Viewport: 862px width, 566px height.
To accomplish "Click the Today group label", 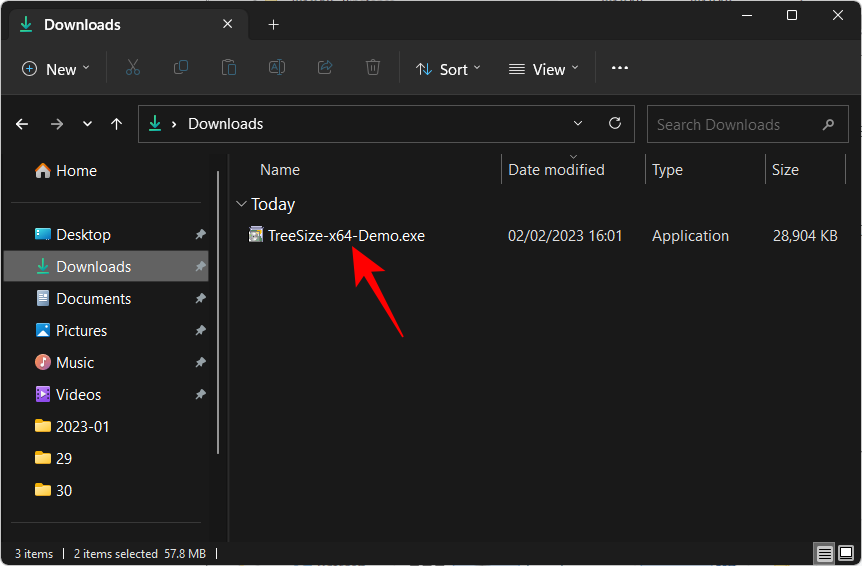I will (x=273, y=204).
